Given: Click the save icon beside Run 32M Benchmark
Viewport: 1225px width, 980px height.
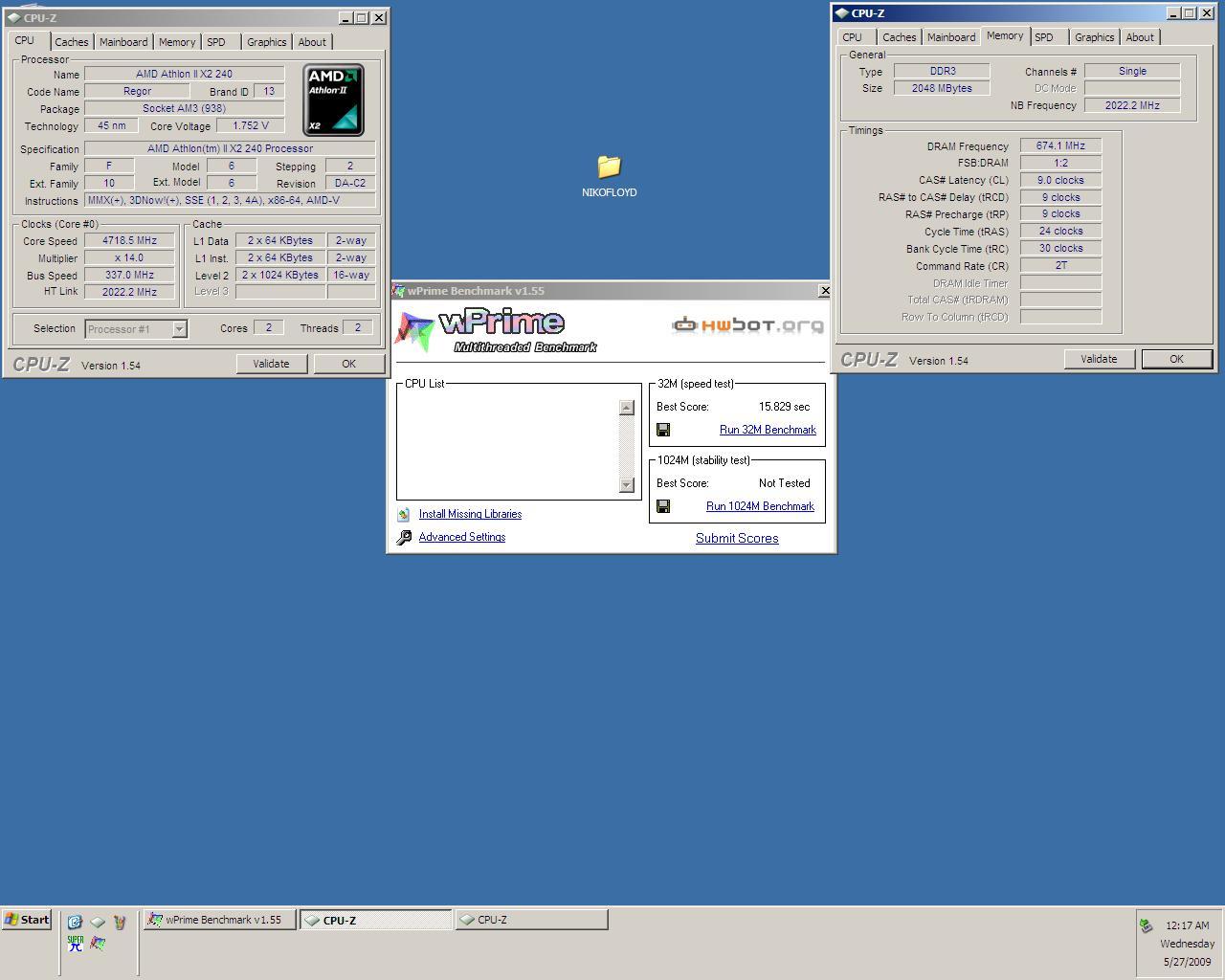Looking at the screenshot, I should coord(663,430).
